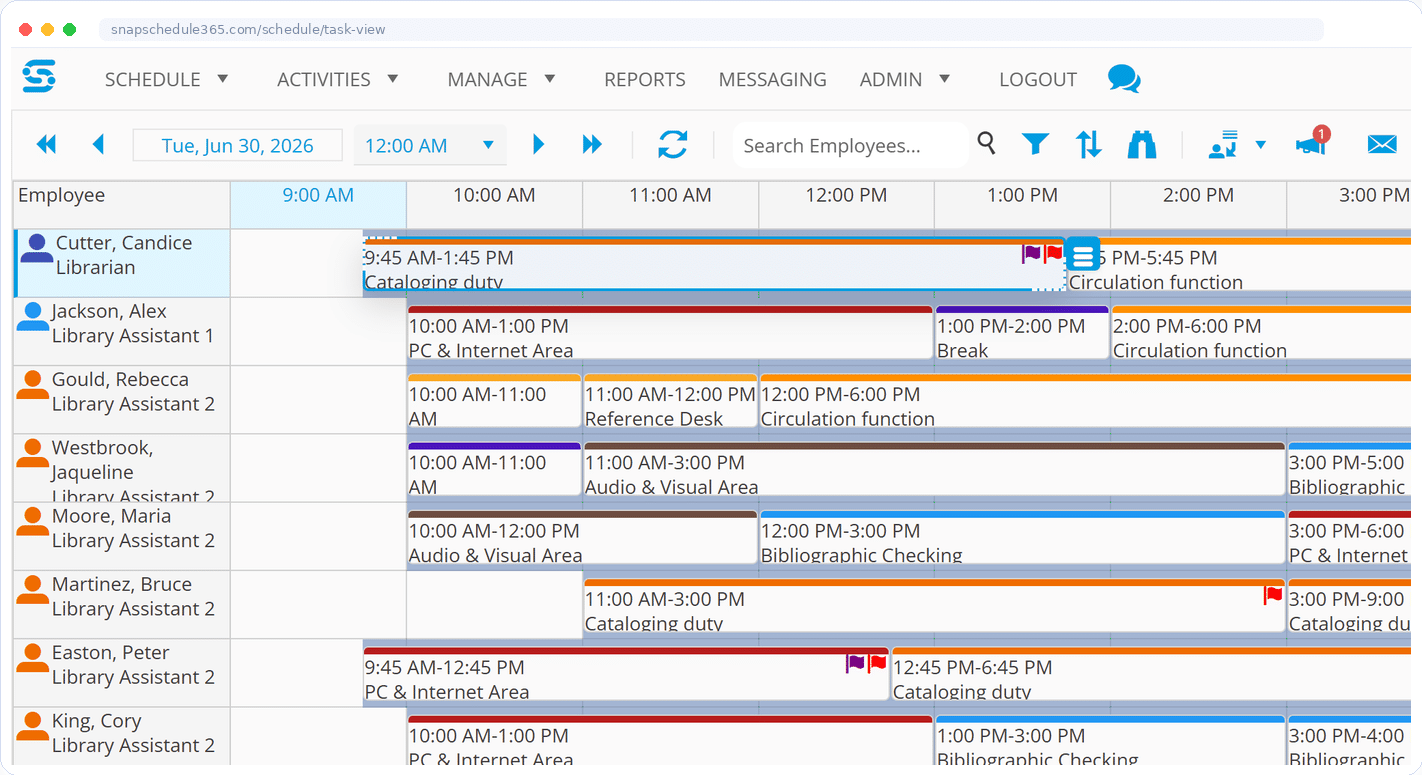Expand the ADMIN menu
This screenshot has width=1422, height=775.
tap(905, 79)
